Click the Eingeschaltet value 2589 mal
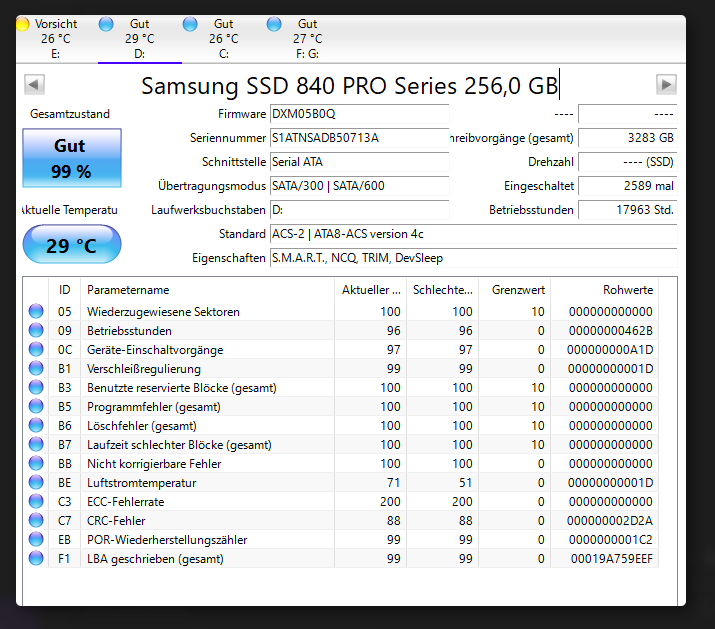 [627, 186]
